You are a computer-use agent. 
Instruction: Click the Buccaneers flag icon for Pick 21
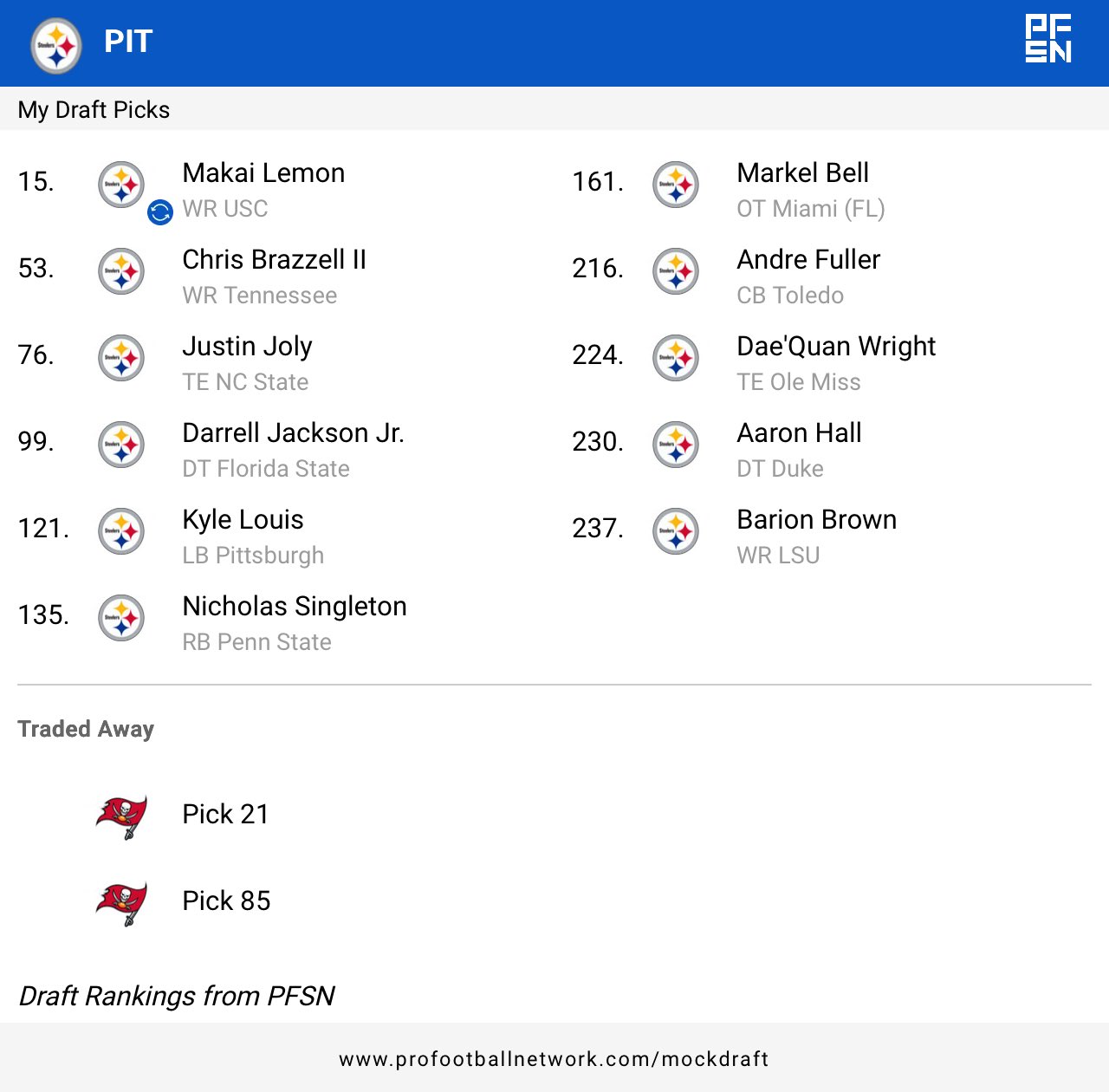click(121, 816)
